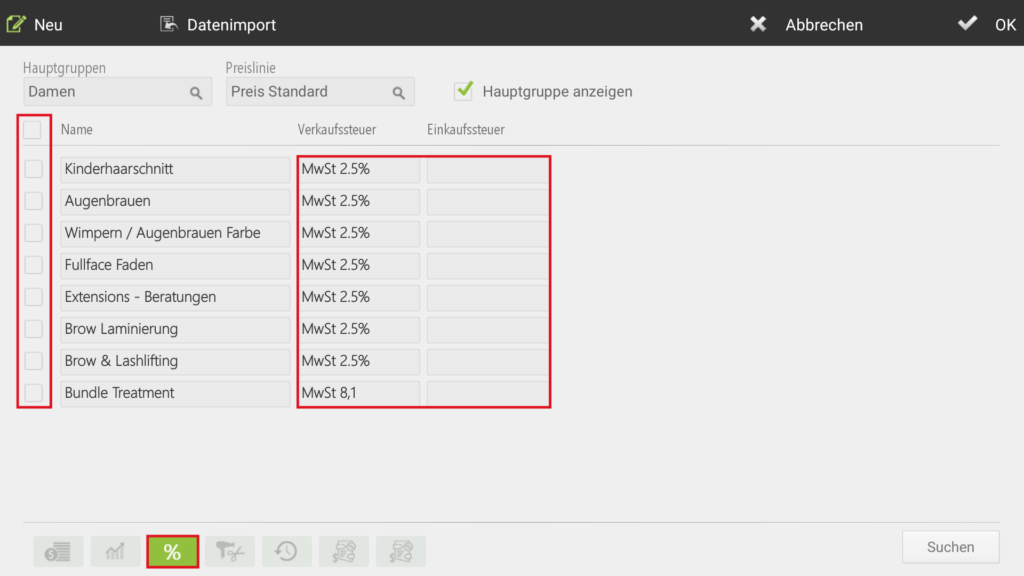Click the Neu pencil icon
Viewport: 1024px width, 576px height.
[x=16, y=24]
